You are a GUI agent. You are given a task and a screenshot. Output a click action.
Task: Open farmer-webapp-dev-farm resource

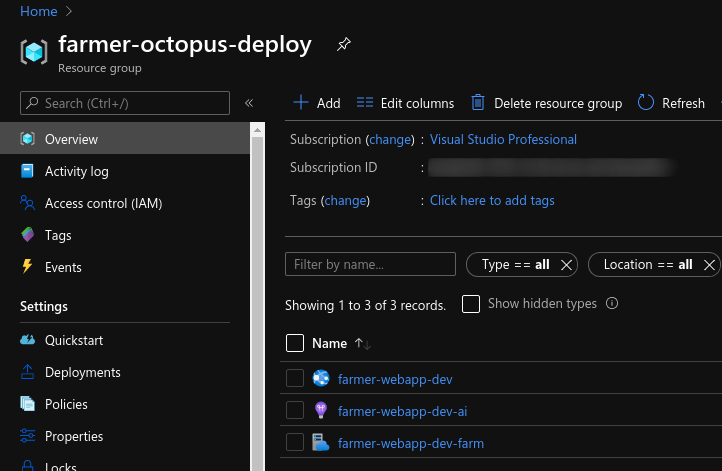[411, 443]
